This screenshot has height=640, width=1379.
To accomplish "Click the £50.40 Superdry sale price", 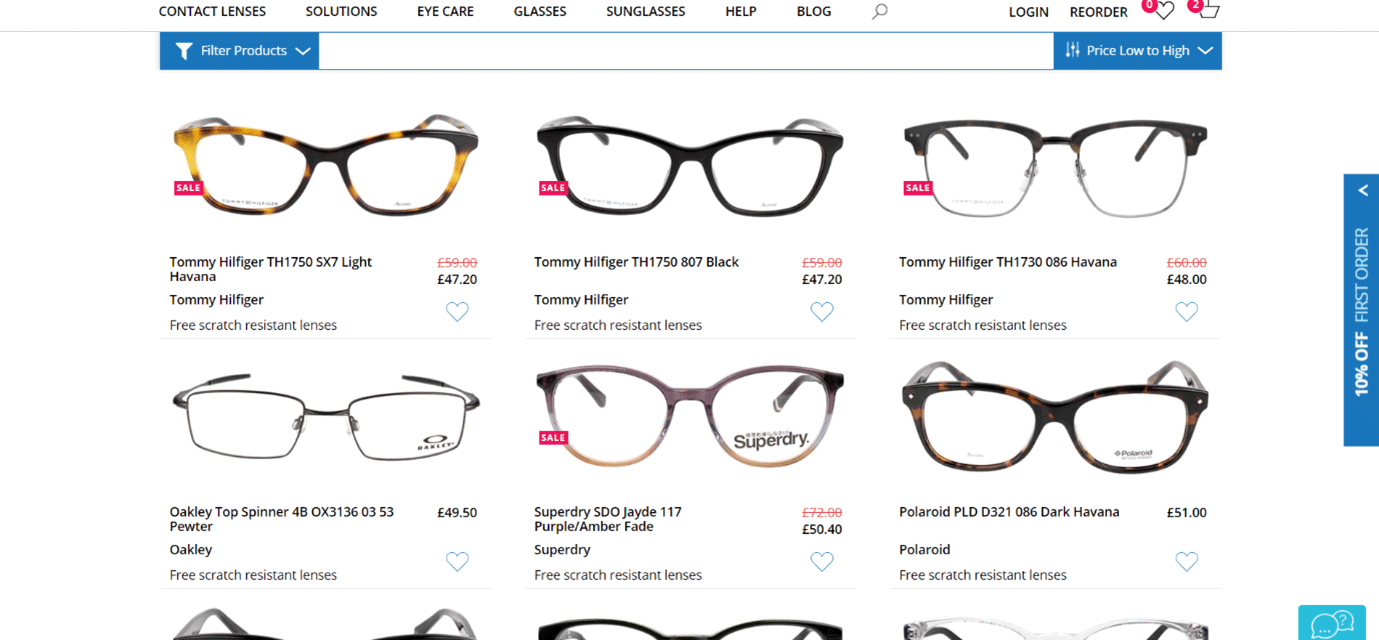I will click(x=822, y=530).
